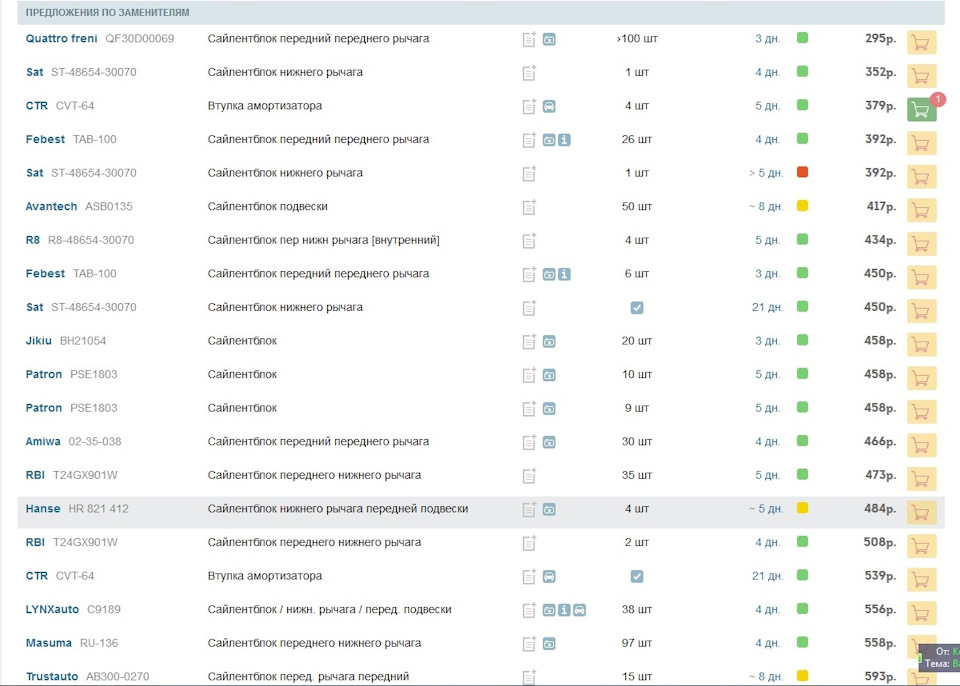960x686 pixels.
Task: Add the 473р. RBI T24GX901W to cart
Action: (921, 480)
